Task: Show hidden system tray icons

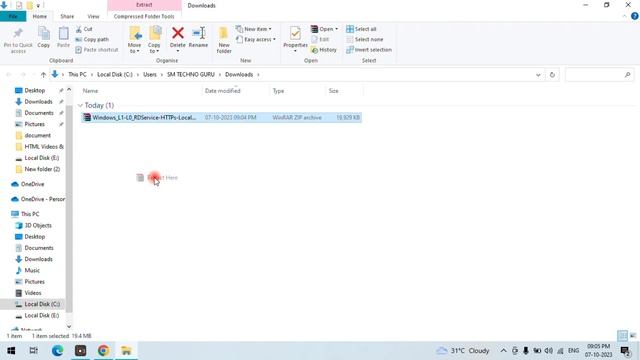Action: (503, 351)
